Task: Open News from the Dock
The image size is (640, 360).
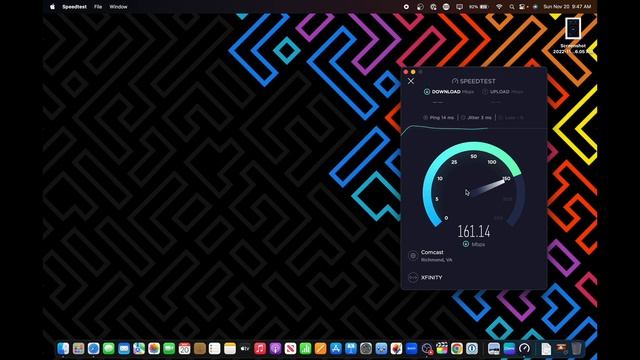Action: [x=290, y=349]
